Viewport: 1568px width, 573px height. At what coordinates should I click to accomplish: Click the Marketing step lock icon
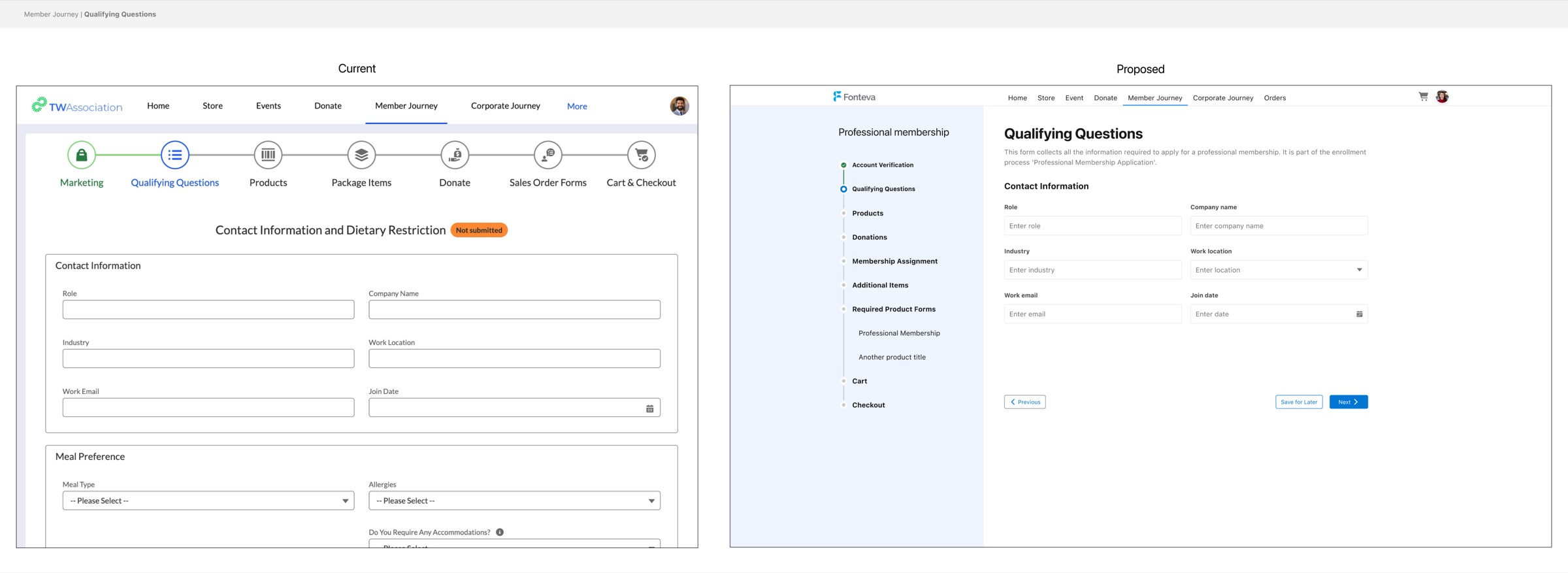tap(82, 155)
